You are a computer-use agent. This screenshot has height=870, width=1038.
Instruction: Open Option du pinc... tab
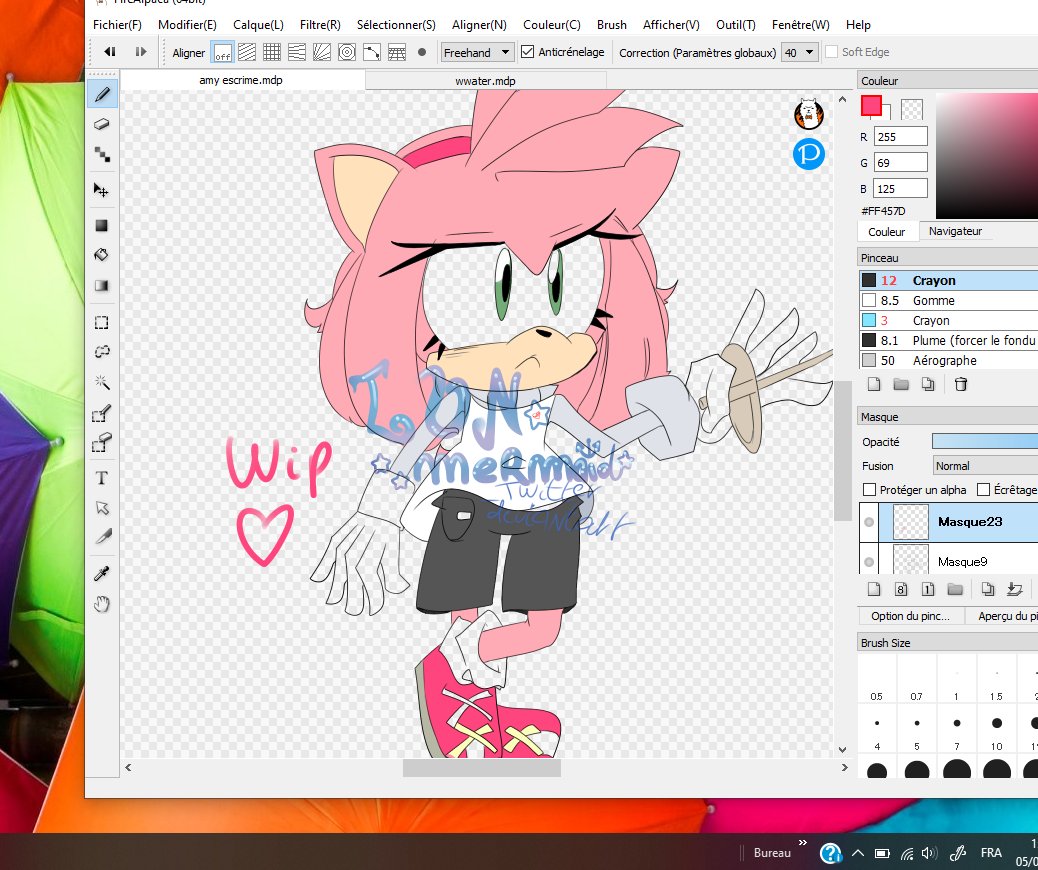910,616
